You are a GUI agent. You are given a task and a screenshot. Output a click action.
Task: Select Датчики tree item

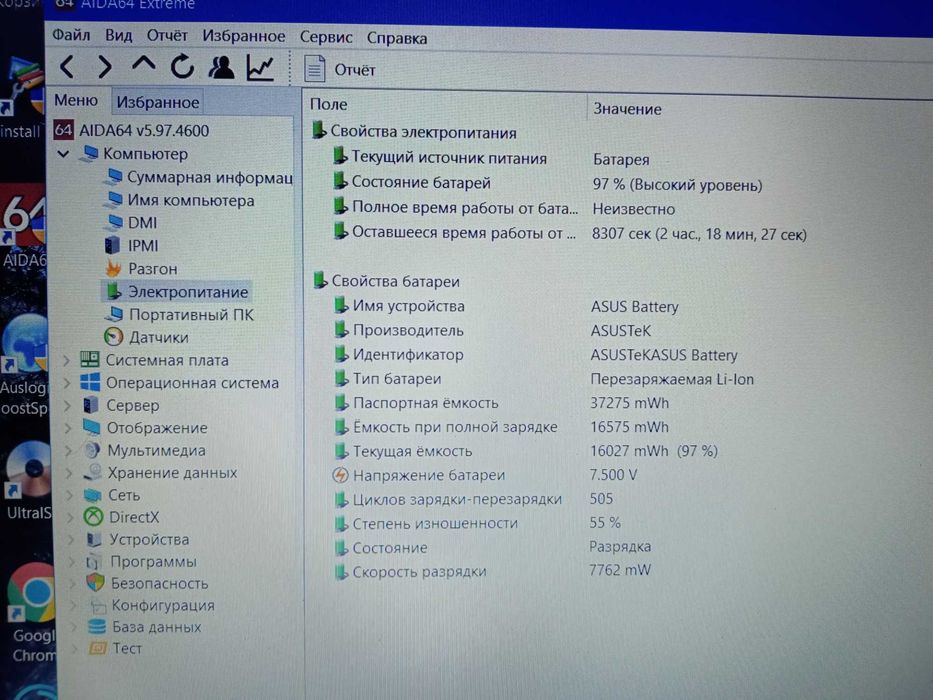point(147,337)
